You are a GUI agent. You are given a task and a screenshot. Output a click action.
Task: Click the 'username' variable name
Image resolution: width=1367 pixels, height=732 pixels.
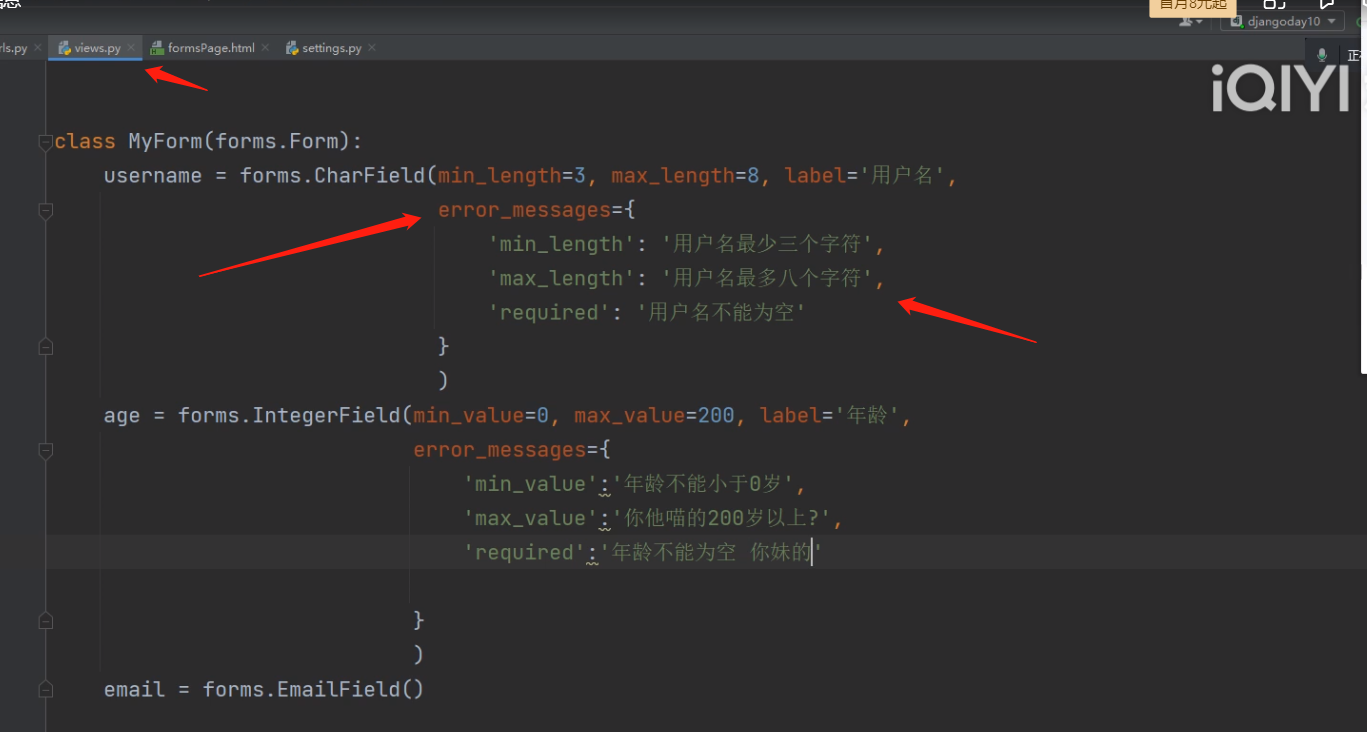[x=153, y=176]
